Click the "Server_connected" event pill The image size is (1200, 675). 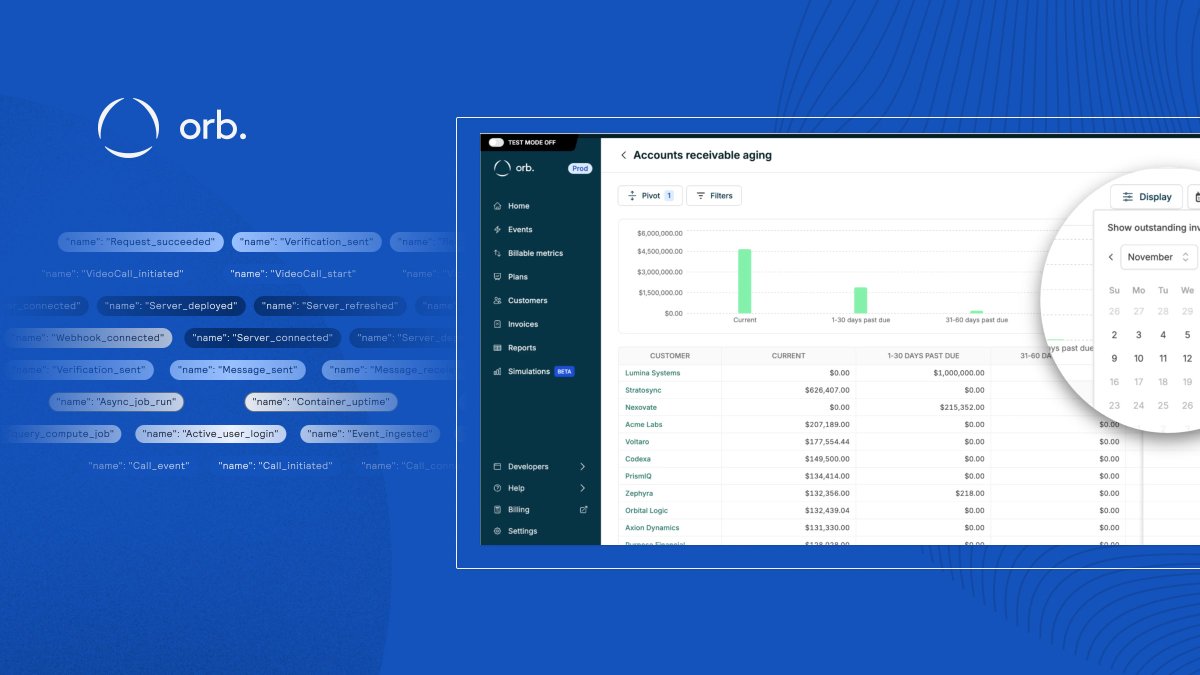pyautogui.click(x=263, y=338)
